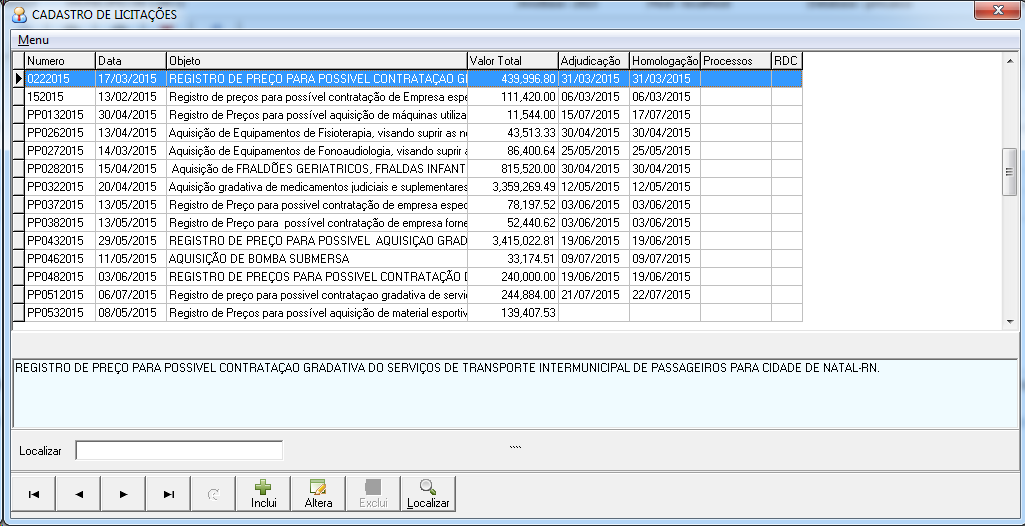Click the value 139,407.53
Screen dimensions: 1025x526
click(512, 313)
